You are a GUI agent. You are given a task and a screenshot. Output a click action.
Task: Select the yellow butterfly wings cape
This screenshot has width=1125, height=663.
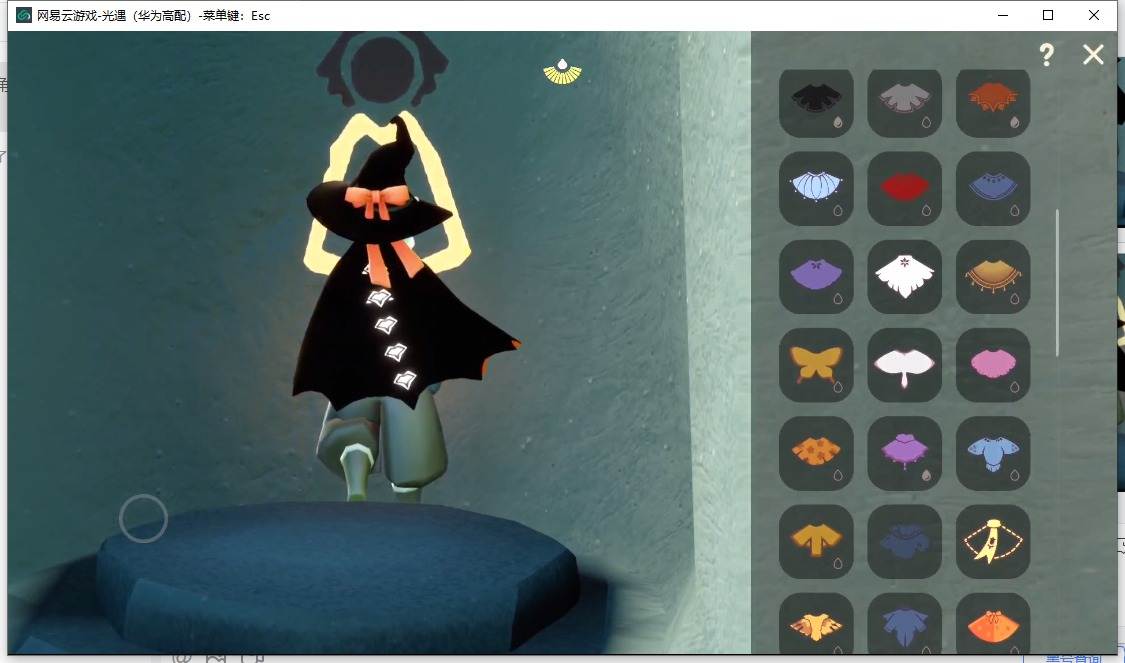pos(816,365)
